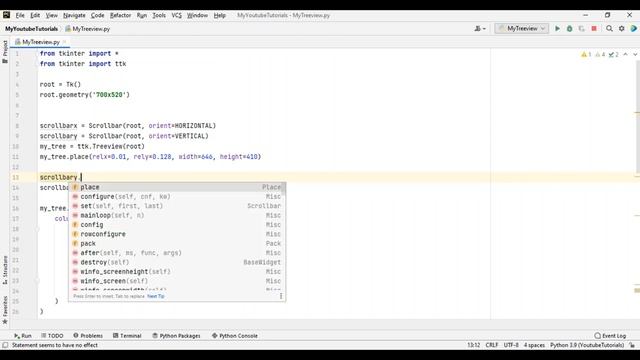Screen dimensions: 640x360
Task: Select 'after(self, ms, func, args)' completion suggestion
Action: 177,253
